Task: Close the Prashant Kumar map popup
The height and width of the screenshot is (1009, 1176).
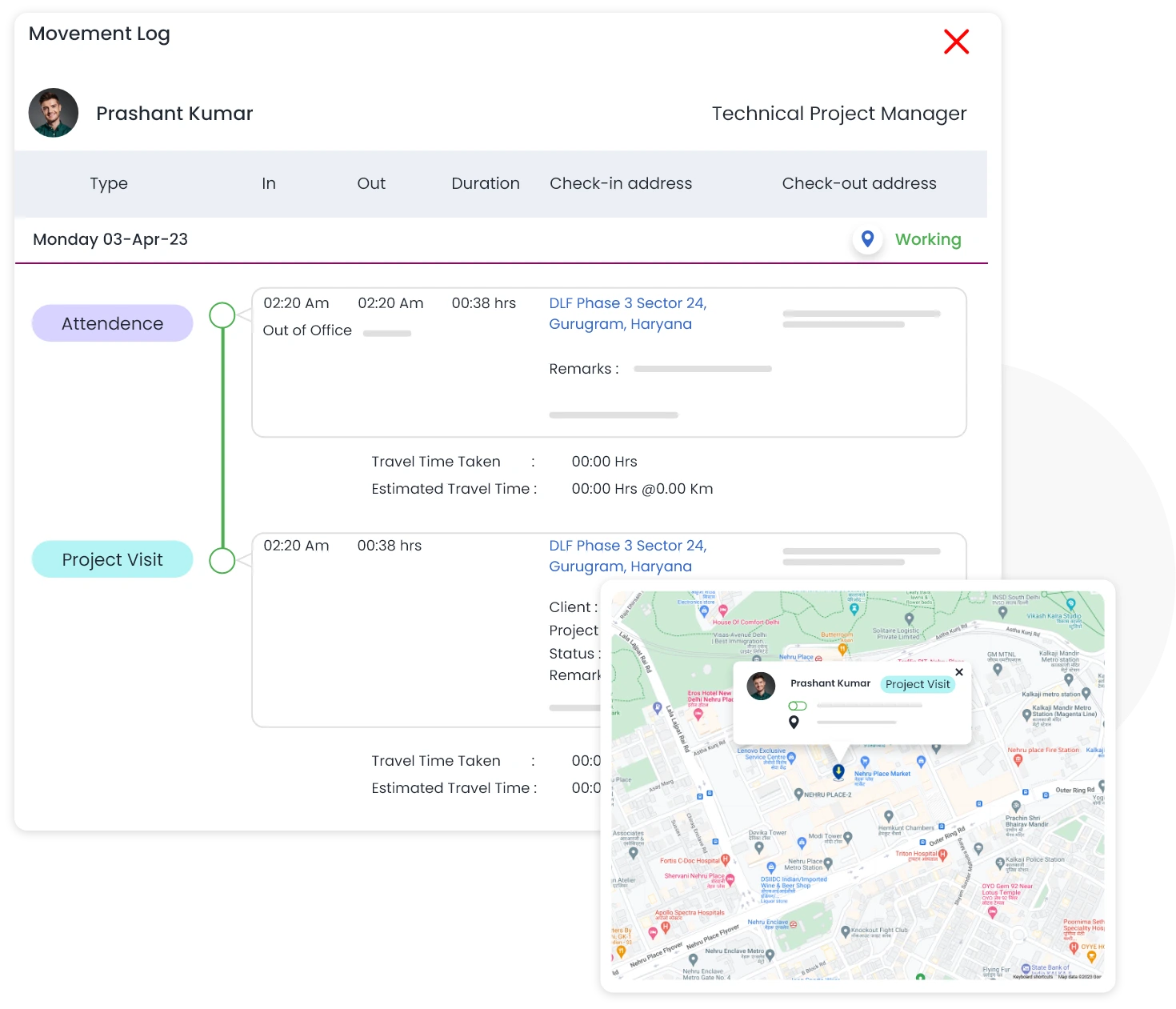Action: click(x=959, y=672)
